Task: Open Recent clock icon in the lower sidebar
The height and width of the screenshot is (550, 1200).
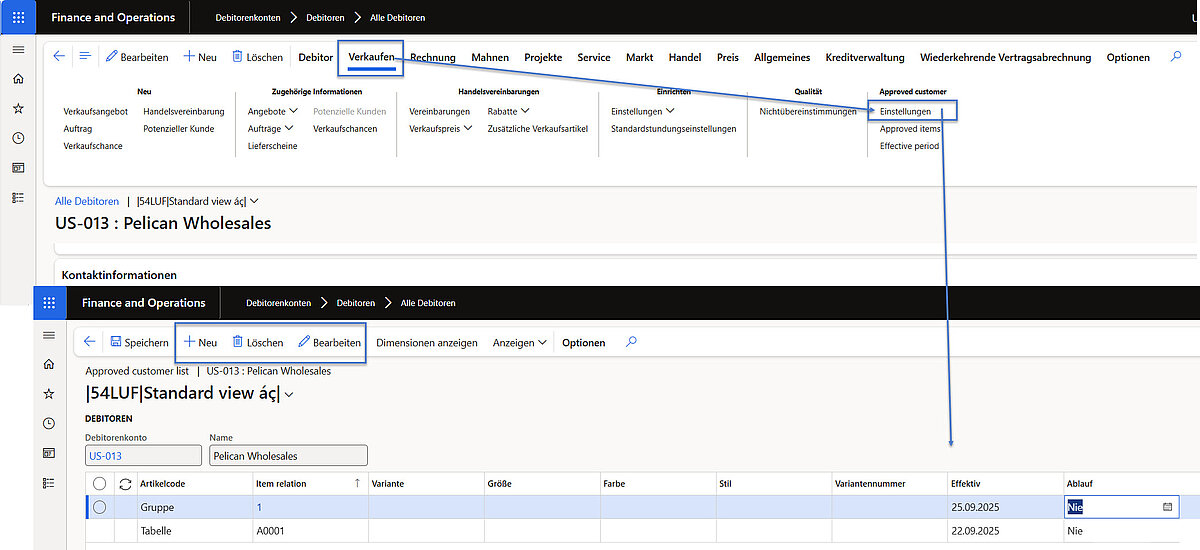Action: pos(49,424)
